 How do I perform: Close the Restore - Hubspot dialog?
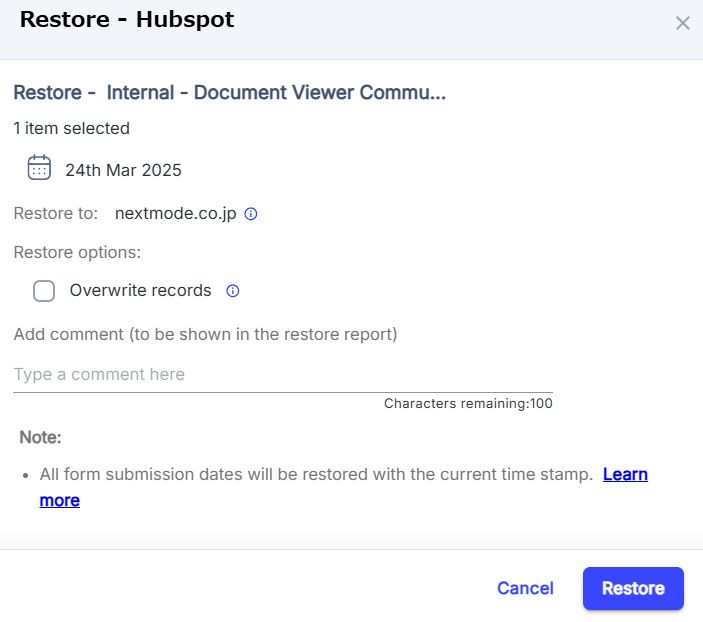click(x=682, y=23)
